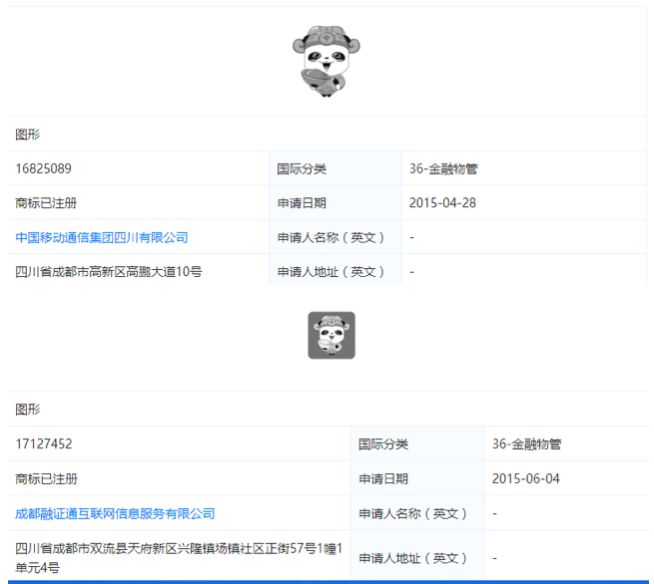The height and width of the screenshot is (584, 654).
Task: Click 申请人名称（英文）label in second record
Action: [413, 513]
